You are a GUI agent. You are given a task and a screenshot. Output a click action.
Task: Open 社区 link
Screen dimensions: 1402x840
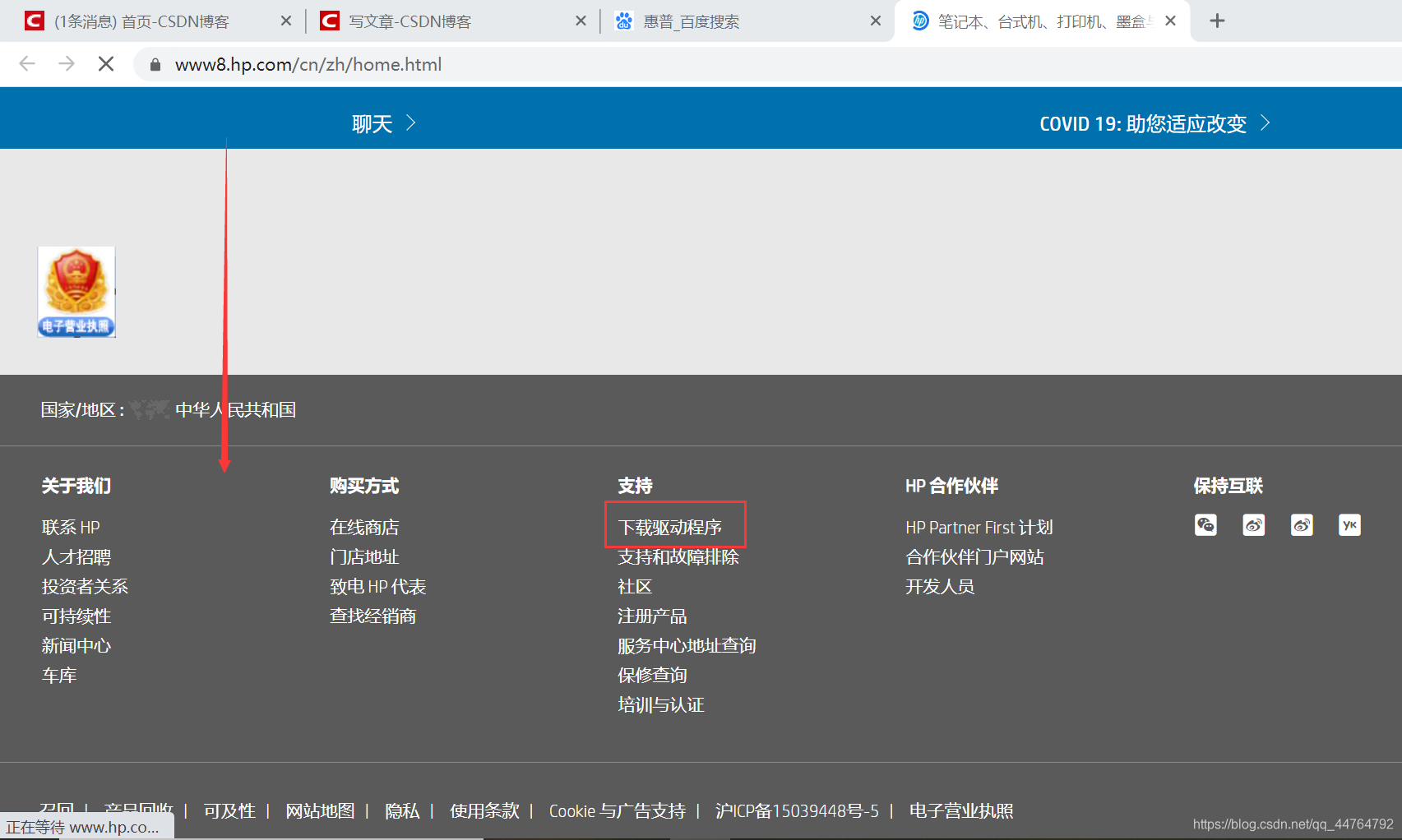pos(635,586)
